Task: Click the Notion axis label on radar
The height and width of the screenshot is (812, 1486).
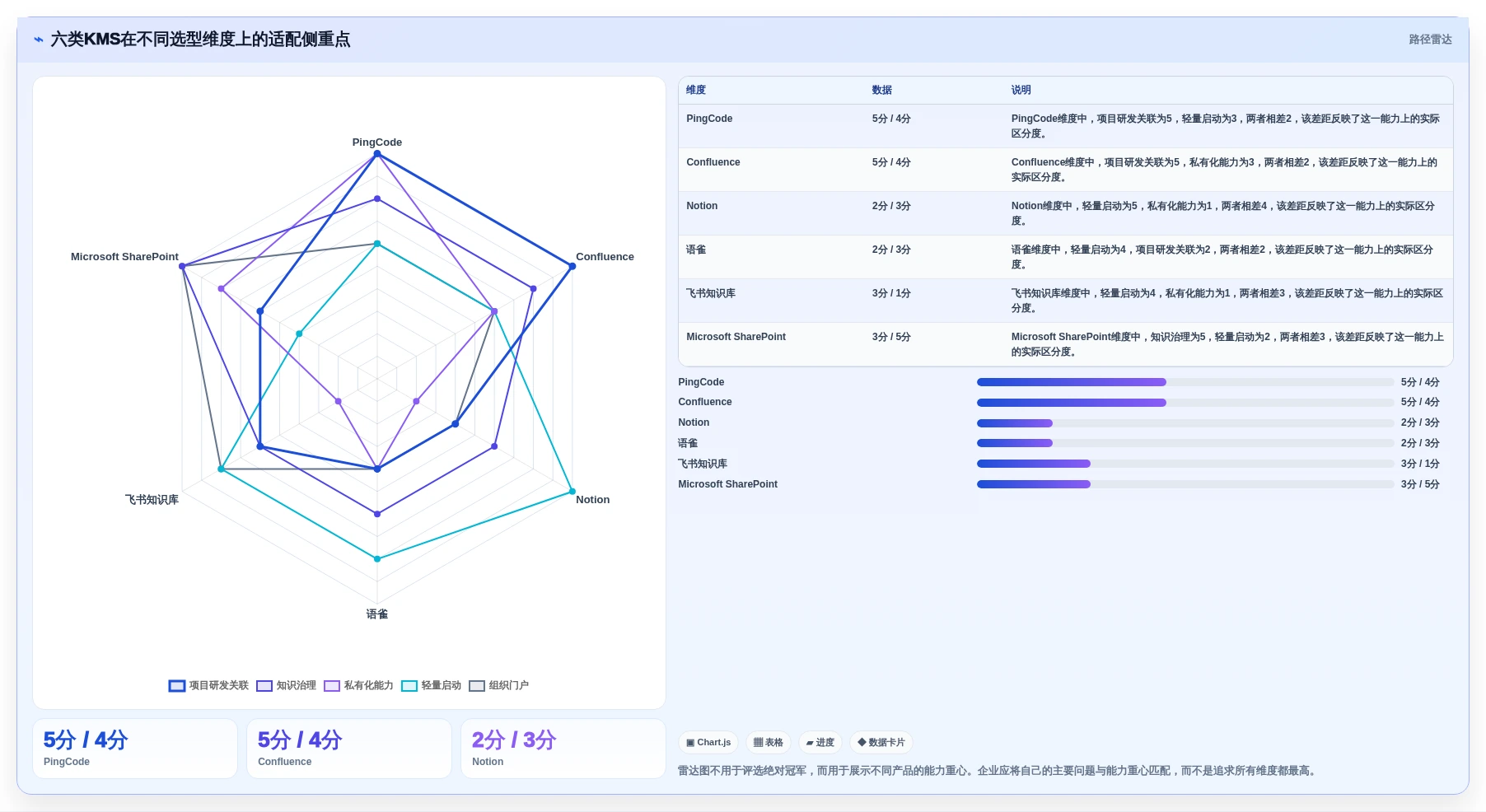Action: [592, 500]
